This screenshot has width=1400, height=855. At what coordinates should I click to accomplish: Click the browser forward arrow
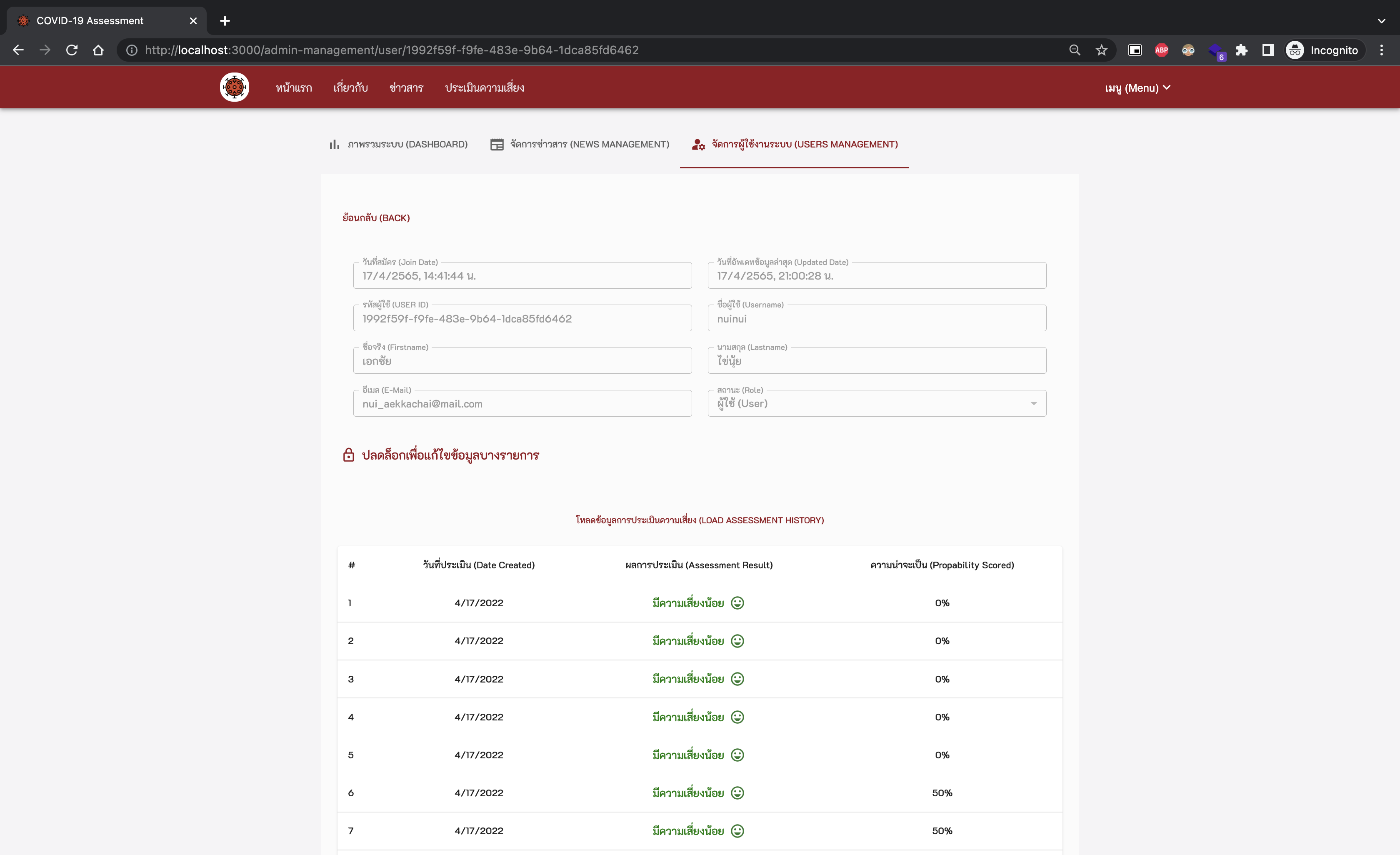click(x=45, y=50)
